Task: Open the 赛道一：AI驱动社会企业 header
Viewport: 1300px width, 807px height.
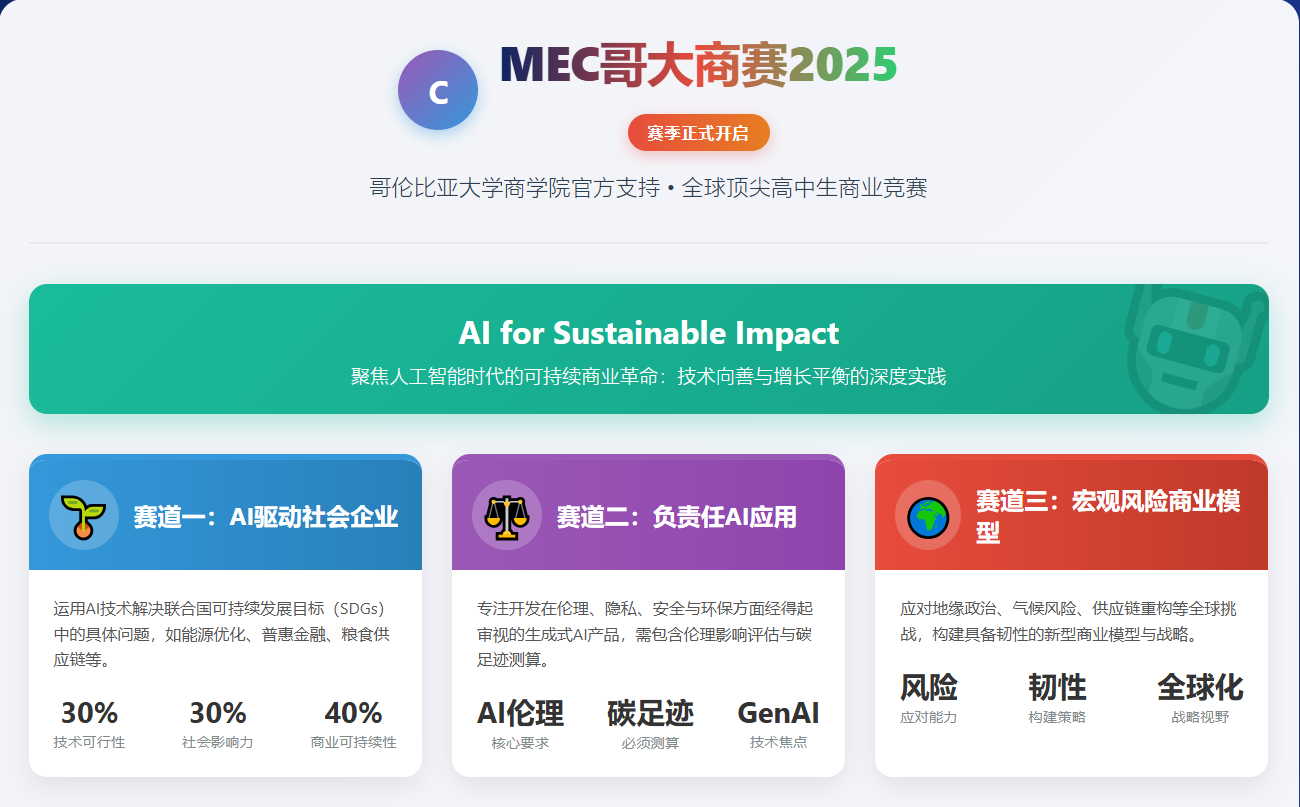Action: click(x=265, y=516)
